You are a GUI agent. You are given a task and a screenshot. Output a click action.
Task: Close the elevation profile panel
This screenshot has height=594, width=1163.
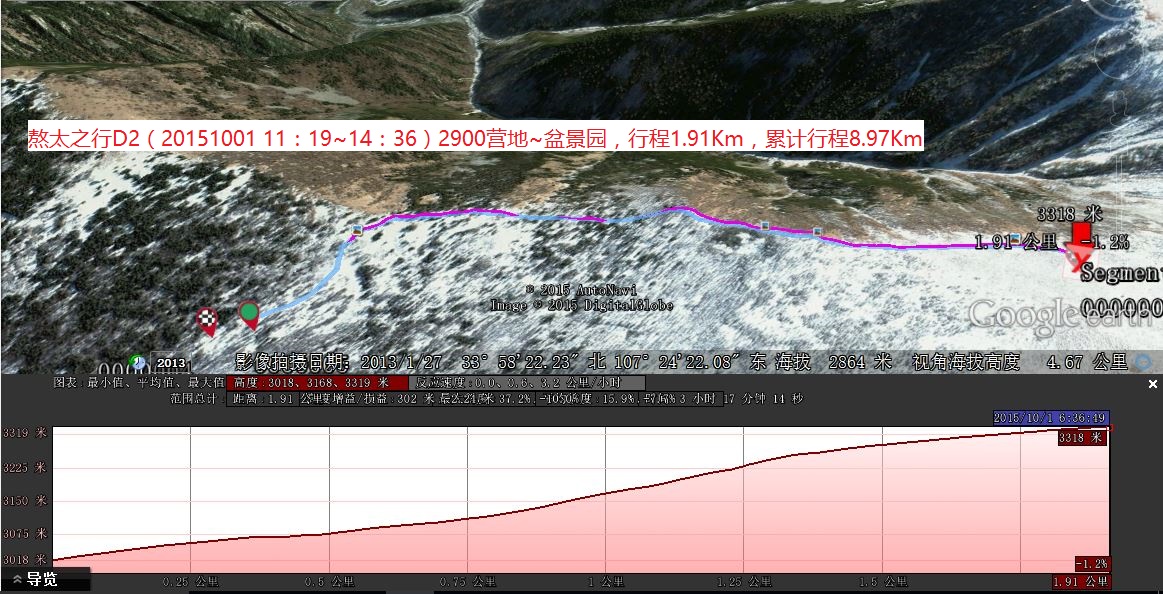click(1152, 384)
